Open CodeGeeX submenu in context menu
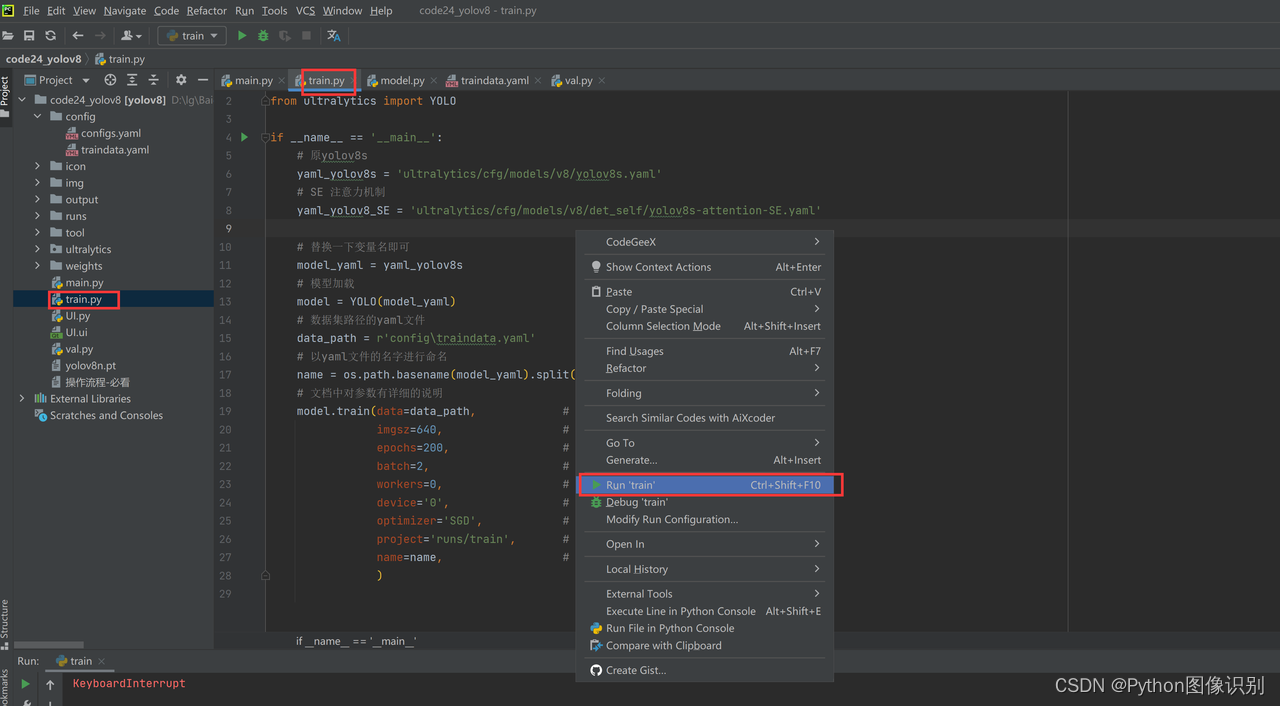1280x706 pixels. click(x=705, y=242)
